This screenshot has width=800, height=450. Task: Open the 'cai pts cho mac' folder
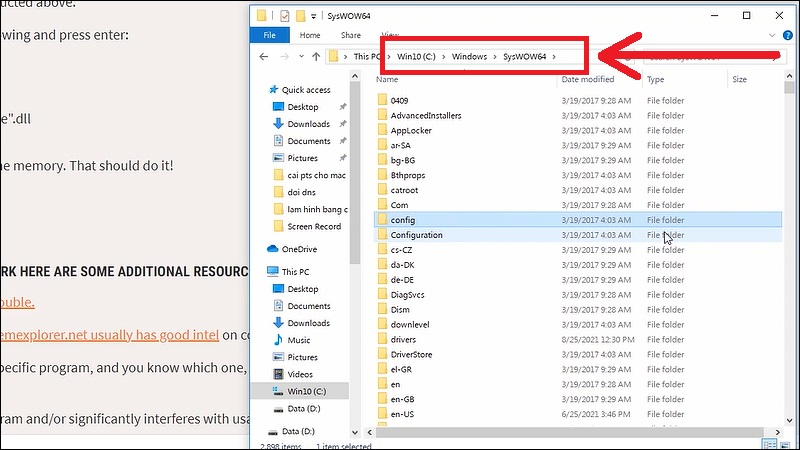point(316,175)
